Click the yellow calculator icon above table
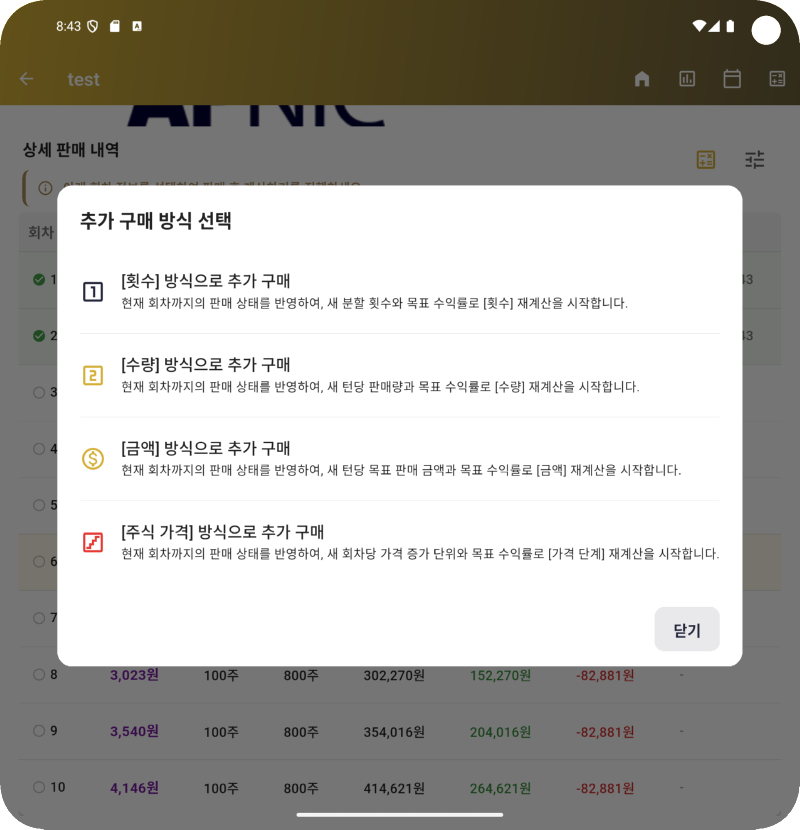This screenshot has height=830, width=800. [x=706, y=160]
